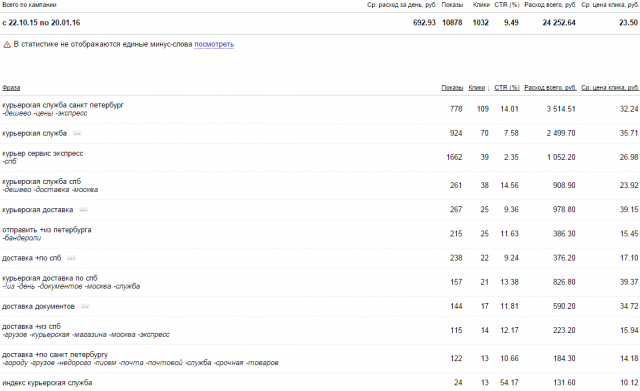Select phrase 'курьер сервис экспресс'
640x391 pixels.
(x=42, y=153)
